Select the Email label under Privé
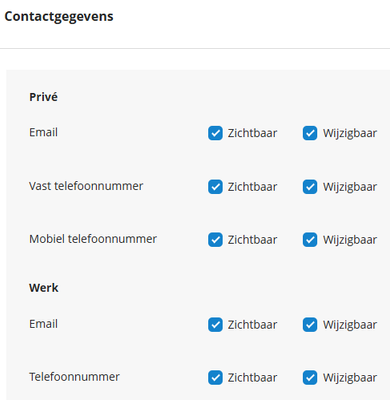 point(43,132)
